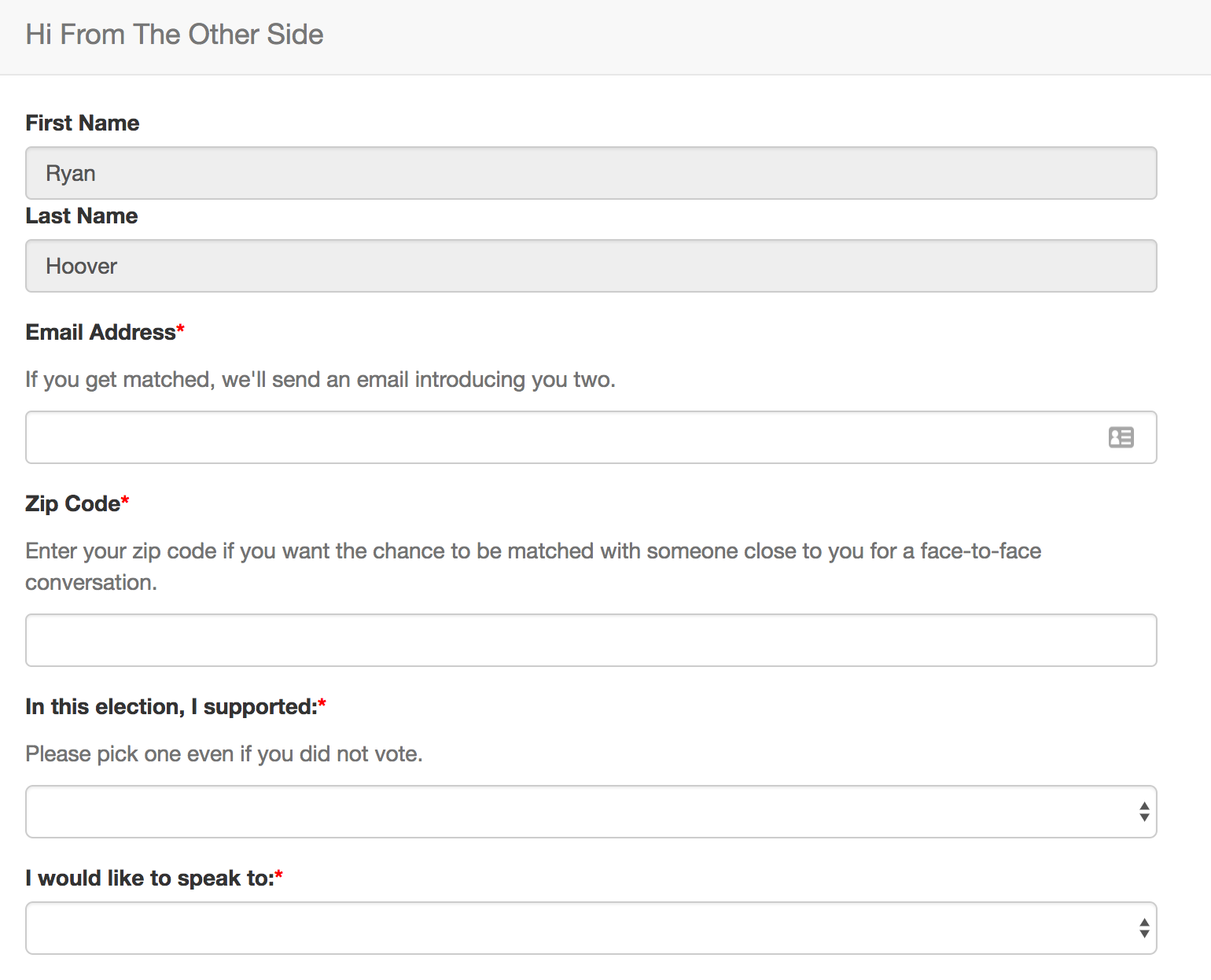Click the "In this election, I supported:" label
The width and height of the screenshot is (1211, 980).
coord(171,706)
